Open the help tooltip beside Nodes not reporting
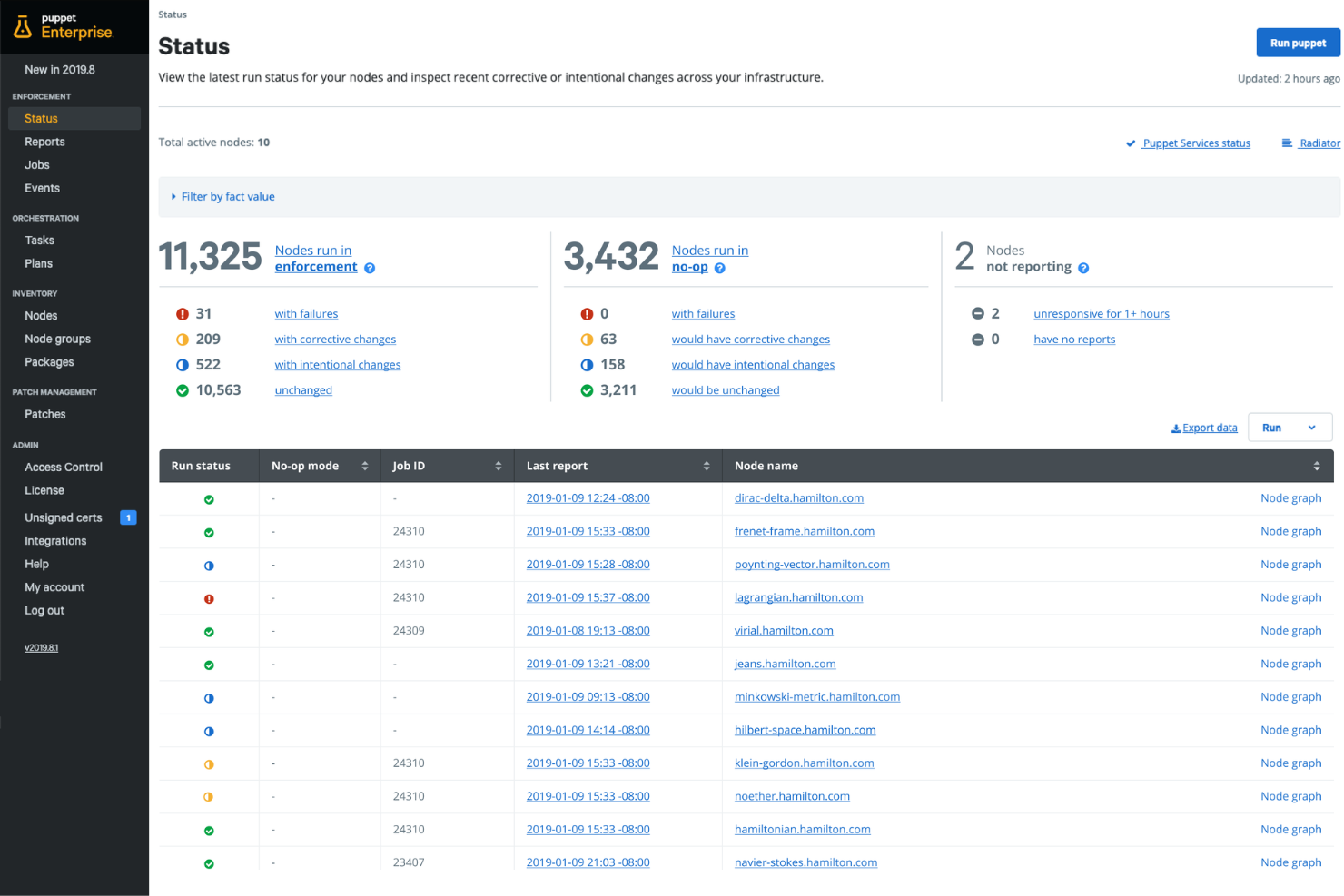This screenshot has width=1344, height=896. (1082, 267)
